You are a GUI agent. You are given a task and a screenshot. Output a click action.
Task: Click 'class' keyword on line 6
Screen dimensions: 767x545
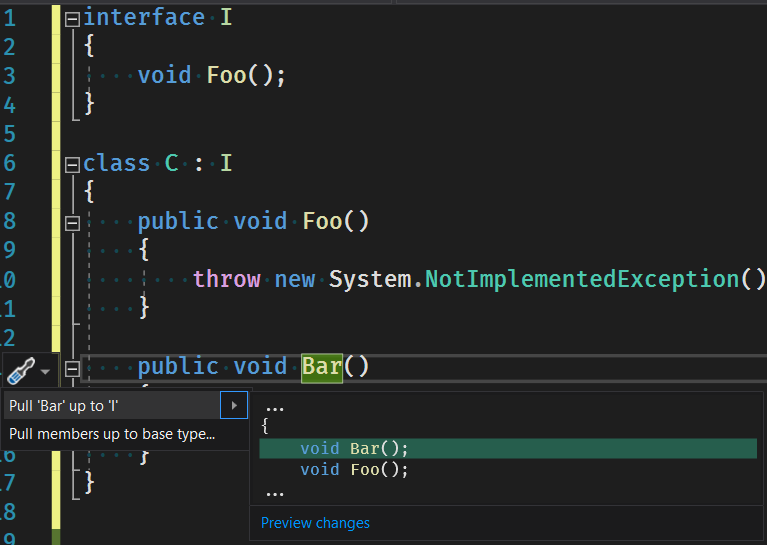tap(116, 163)
